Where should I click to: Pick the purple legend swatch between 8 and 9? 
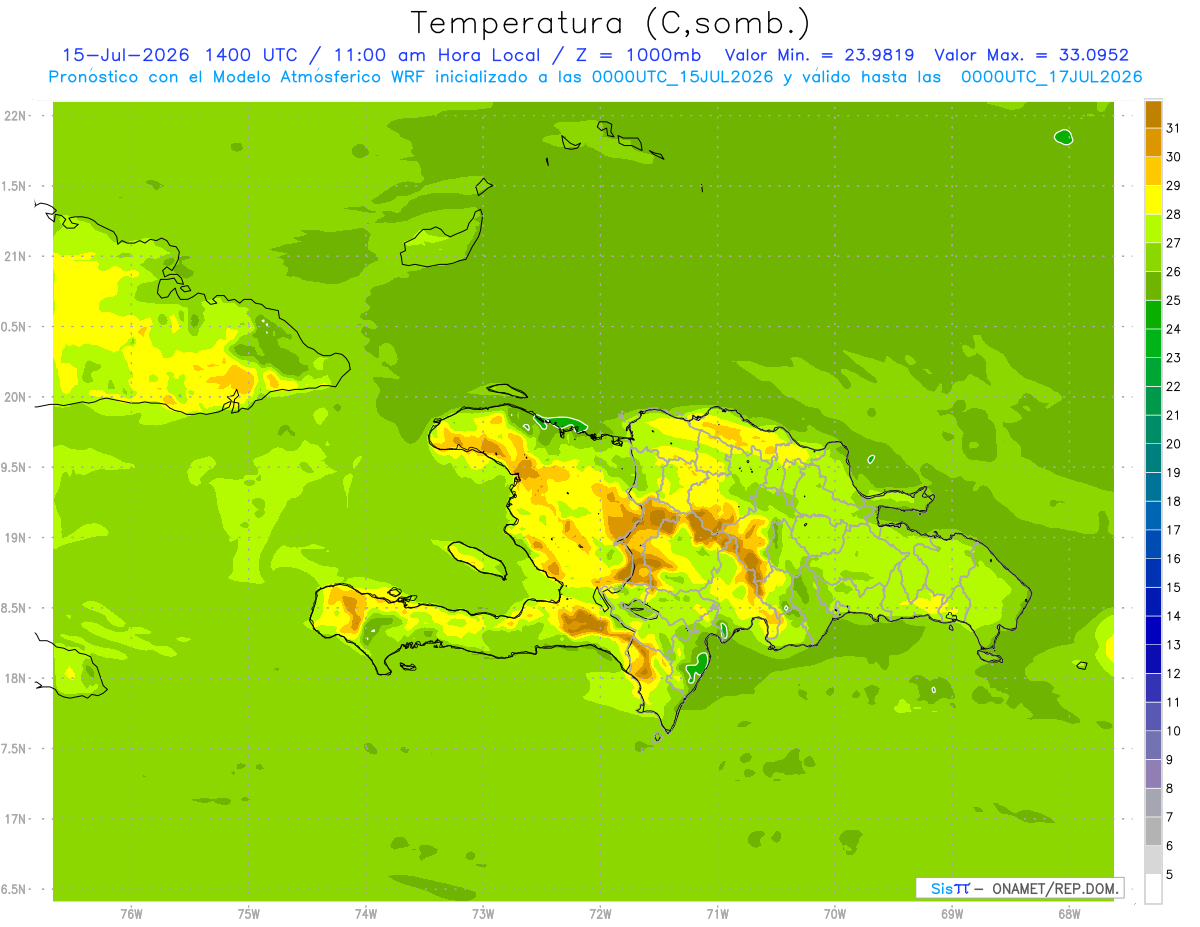click(1153, 774)
